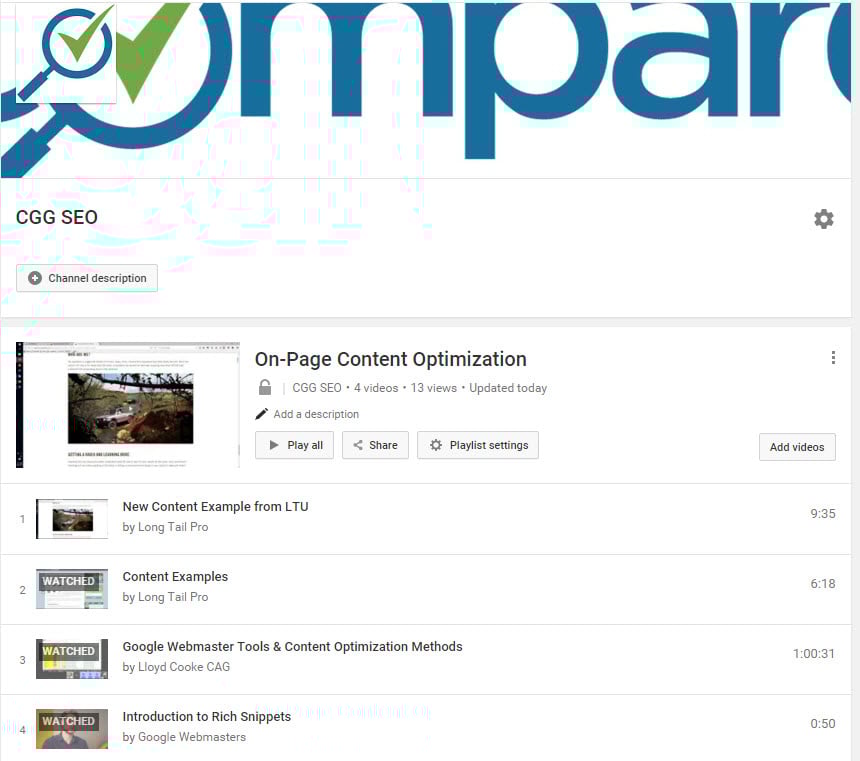Click the playlist privacy lock icon

click(265, 387)
